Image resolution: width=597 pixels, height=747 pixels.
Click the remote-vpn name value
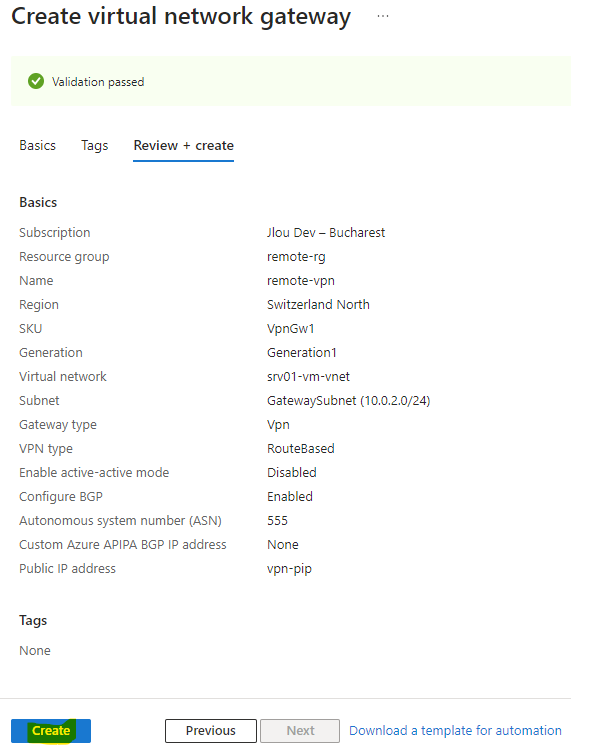pos(301,281)
